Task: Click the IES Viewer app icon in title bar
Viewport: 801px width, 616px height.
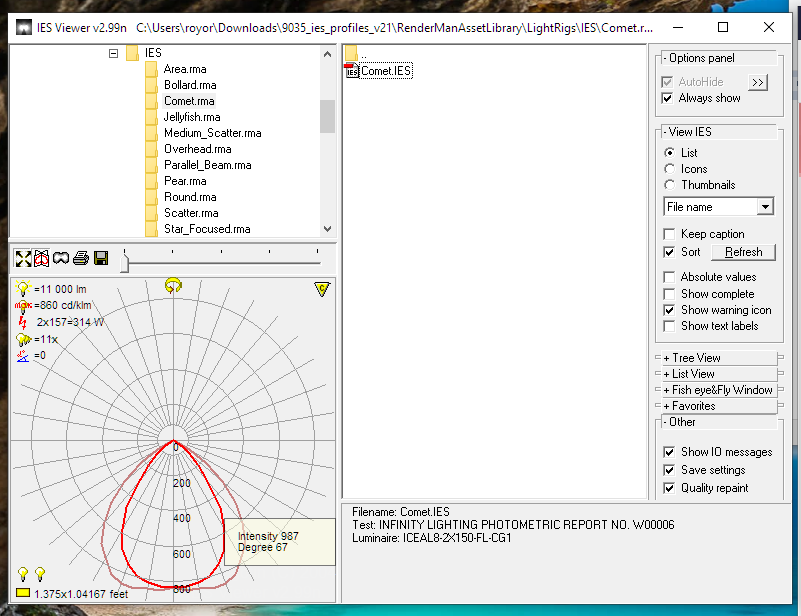Action: 23,27
